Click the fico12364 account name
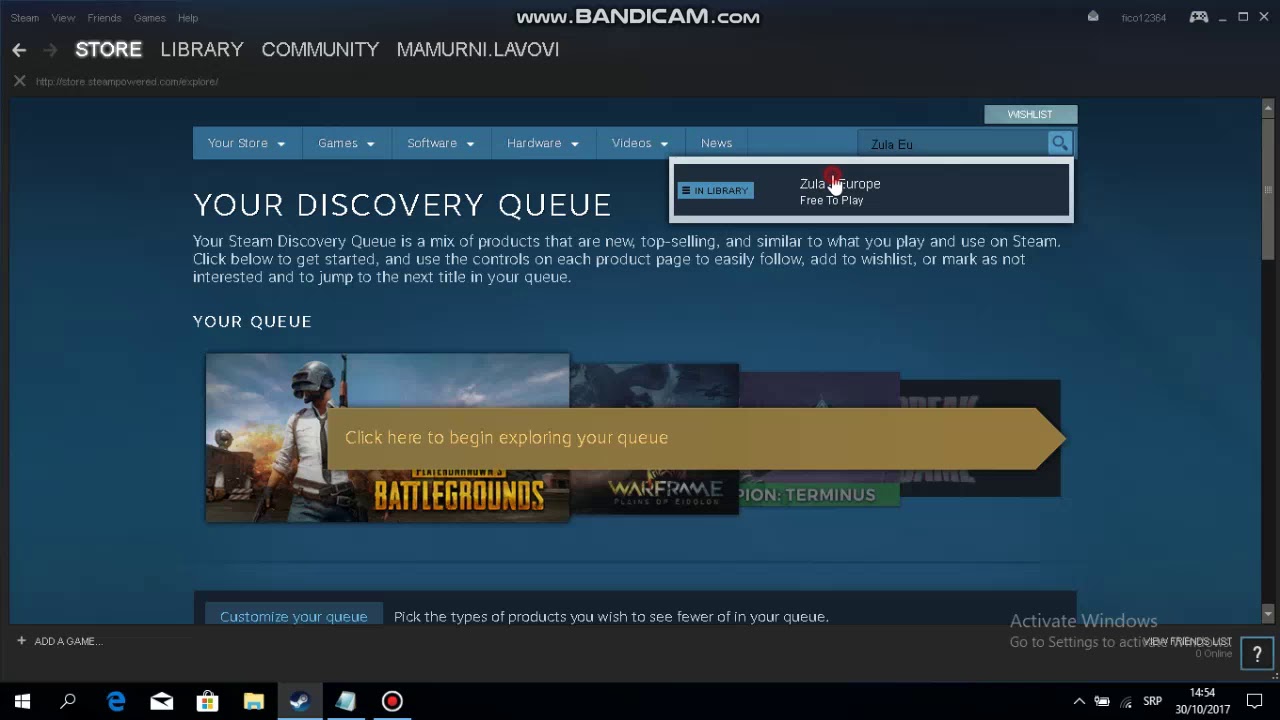Screen dimensions: 1280x720 tap(1144, 18)
